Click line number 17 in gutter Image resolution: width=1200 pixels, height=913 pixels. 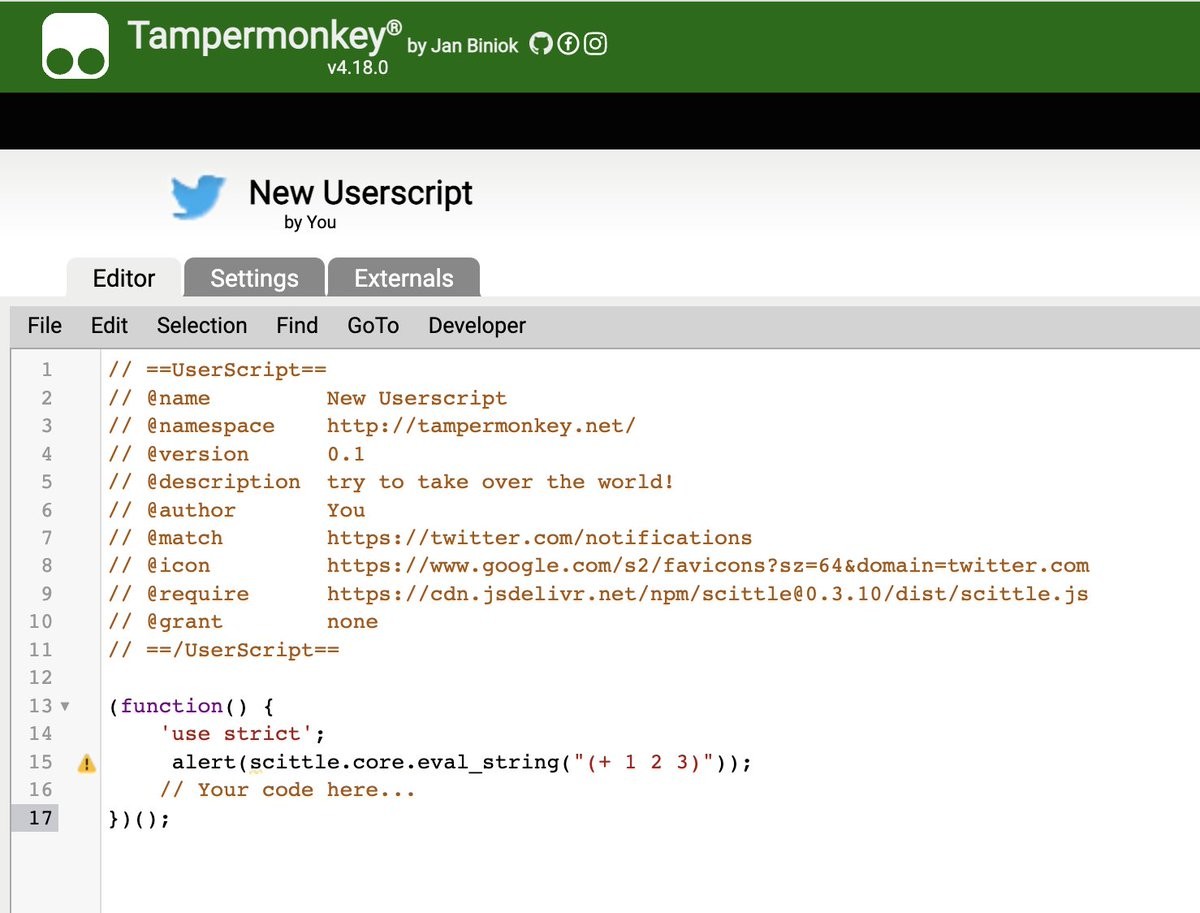tap(40, 818)
